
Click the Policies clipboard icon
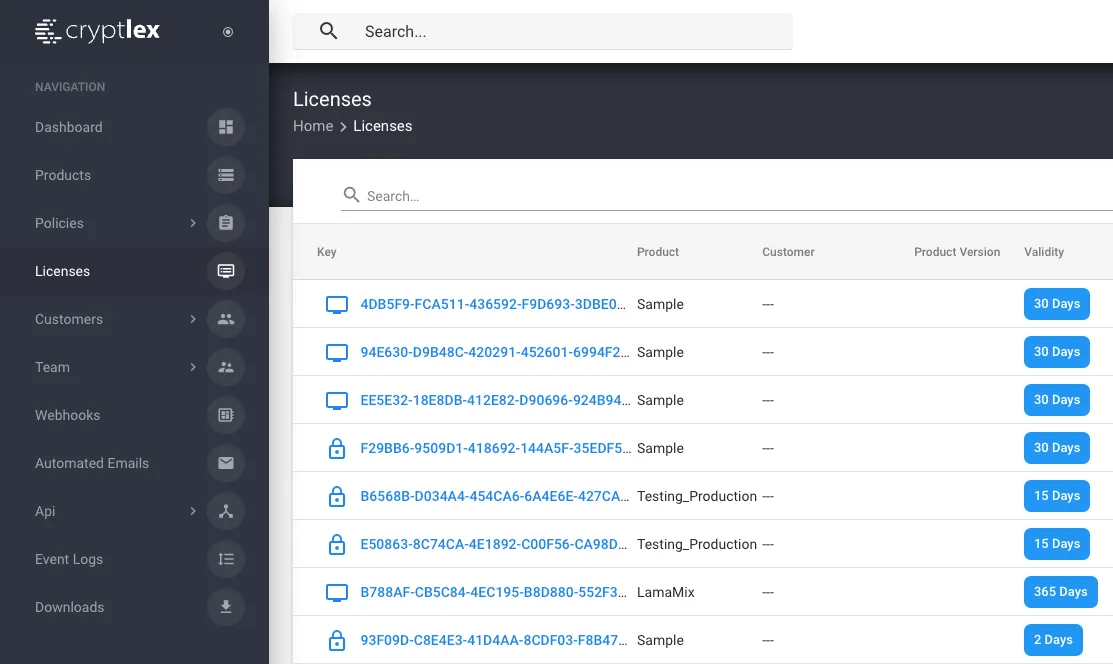[x=226, y=223]
